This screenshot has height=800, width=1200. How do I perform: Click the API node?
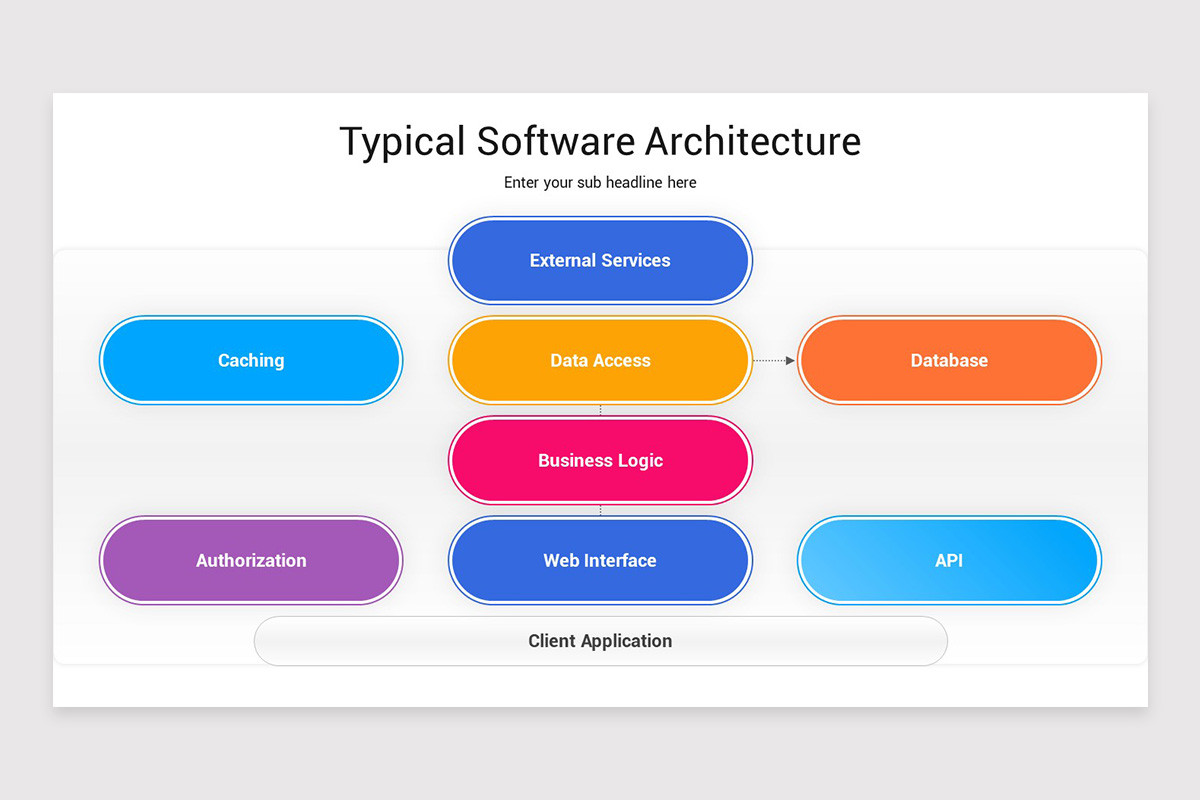click(949, 560)
